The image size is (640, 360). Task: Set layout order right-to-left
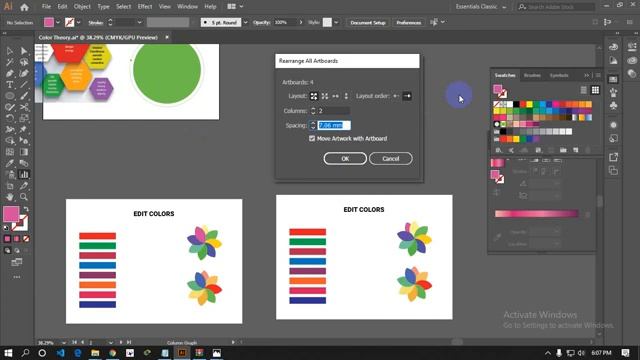click(x=396, y=96)
